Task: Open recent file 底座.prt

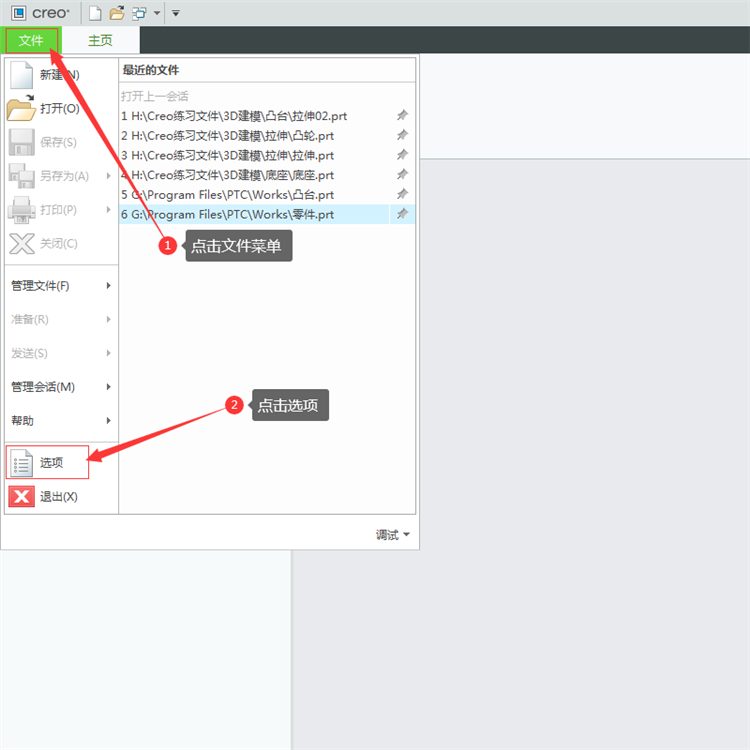Action: coord(254,175)
